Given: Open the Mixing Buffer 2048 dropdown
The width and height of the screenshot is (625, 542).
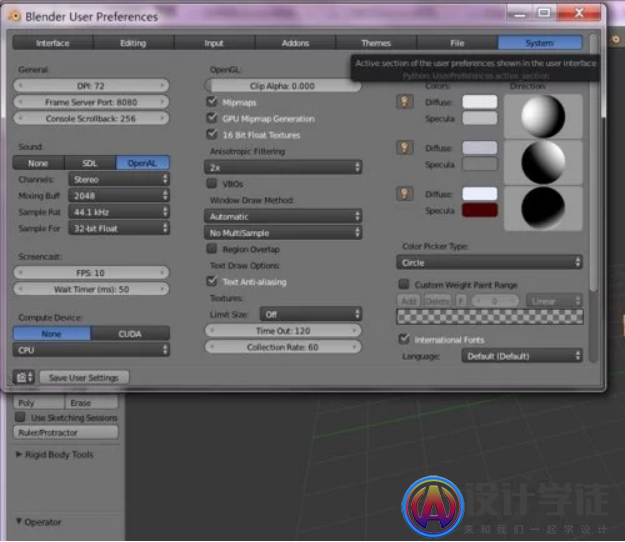Looking at the screenshot, I should [119, 196].
